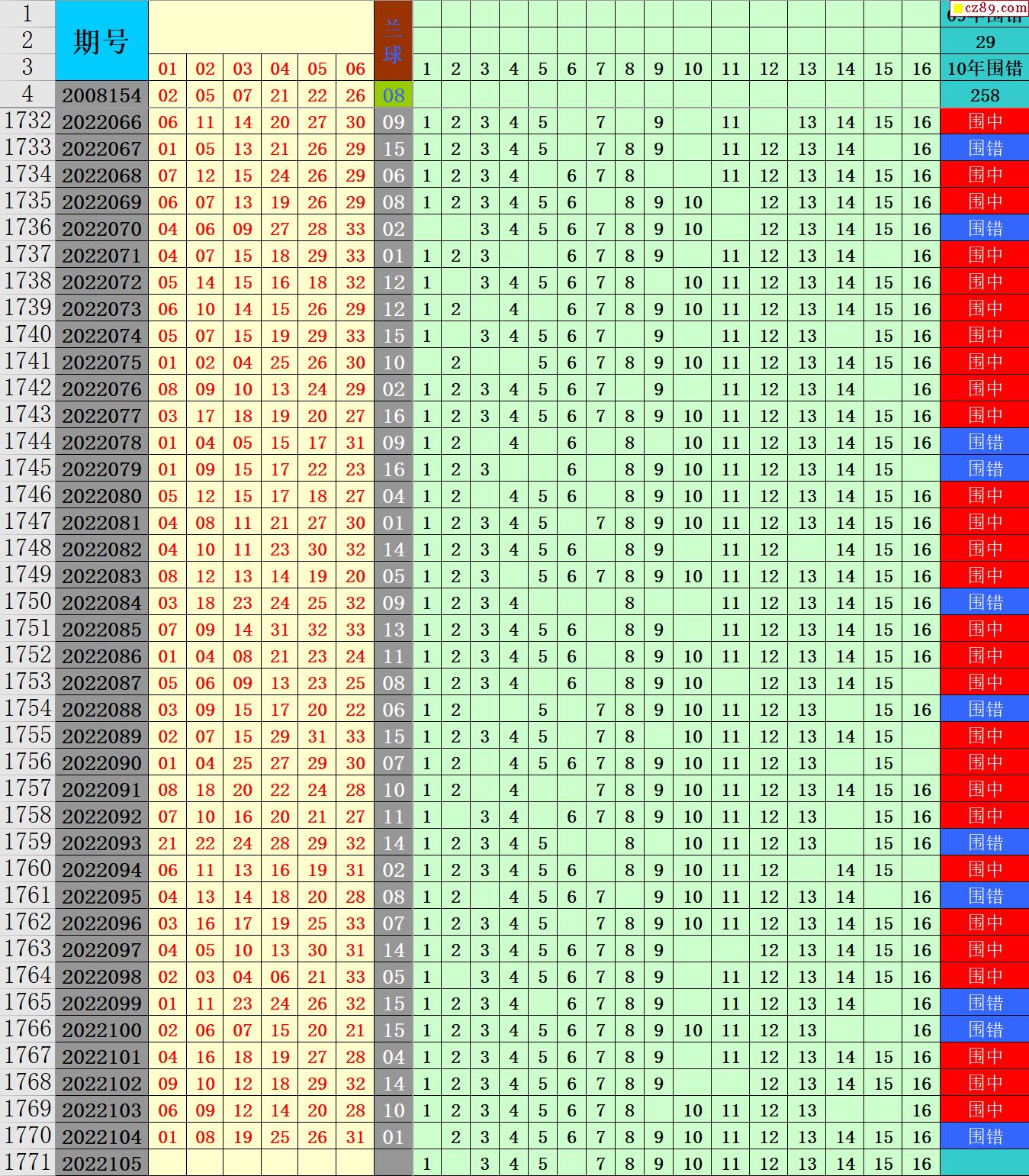1029x1176 pixels.
Task: Click the empty teal result cell for 2022105
Action: click(x=984, y=1163)
